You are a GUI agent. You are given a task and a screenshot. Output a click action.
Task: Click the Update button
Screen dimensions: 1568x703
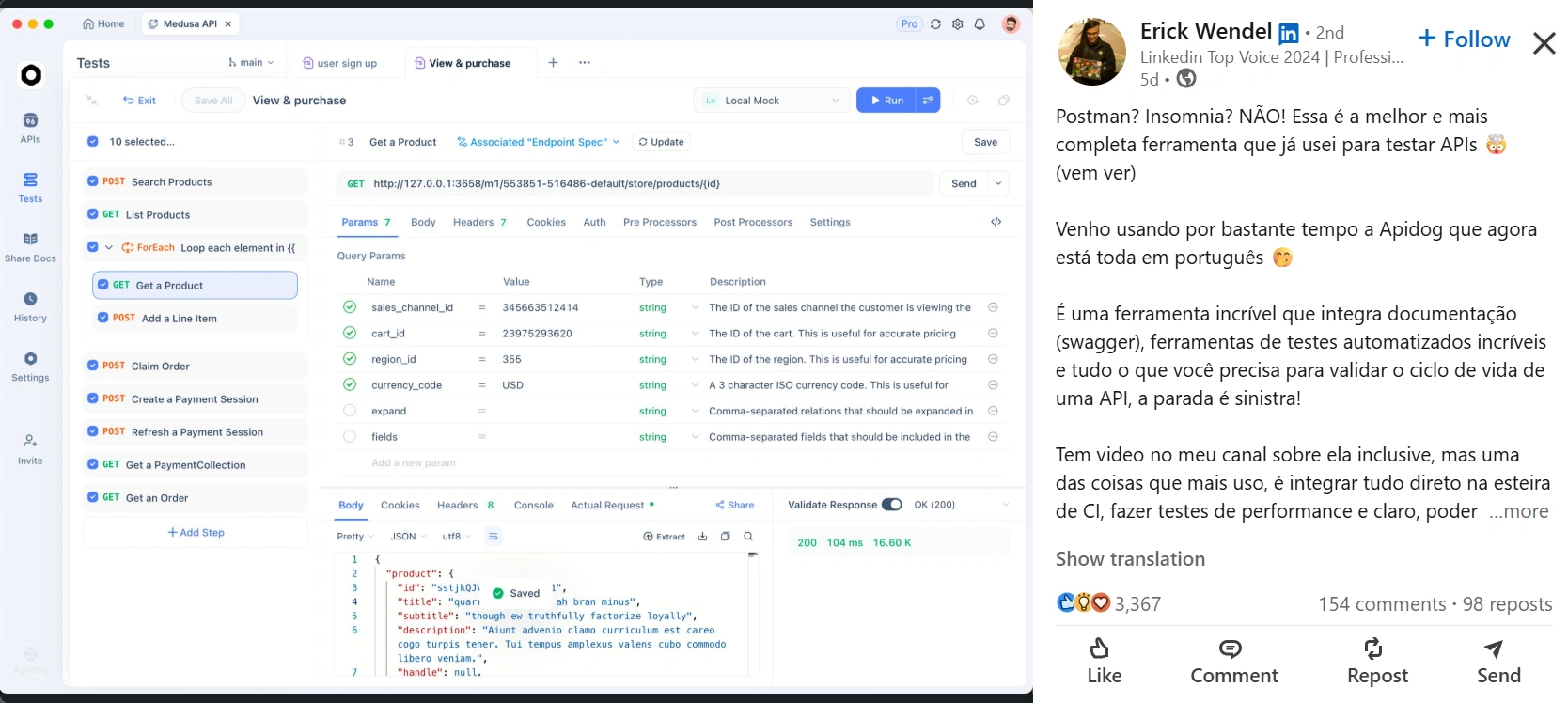coord(661,142)
